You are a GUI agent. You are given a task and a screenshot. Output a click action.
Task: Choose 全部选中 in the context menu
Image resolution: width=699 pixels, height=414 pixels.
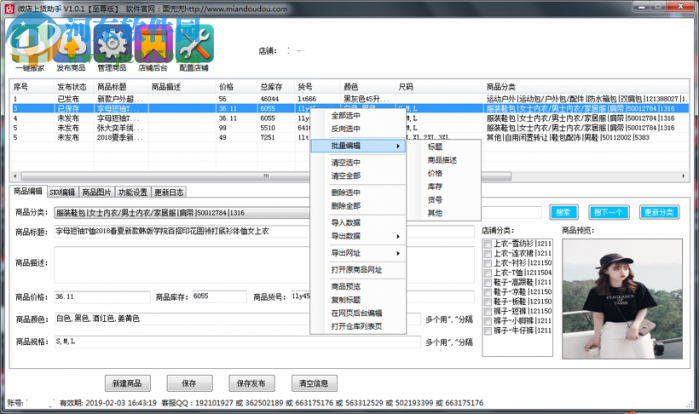click(x=347, y=116)
